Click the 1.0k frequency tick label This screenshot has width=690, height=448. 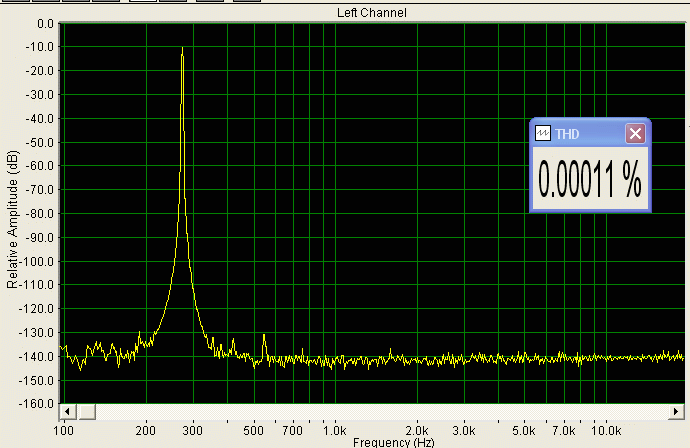click(x=334, y=430)
